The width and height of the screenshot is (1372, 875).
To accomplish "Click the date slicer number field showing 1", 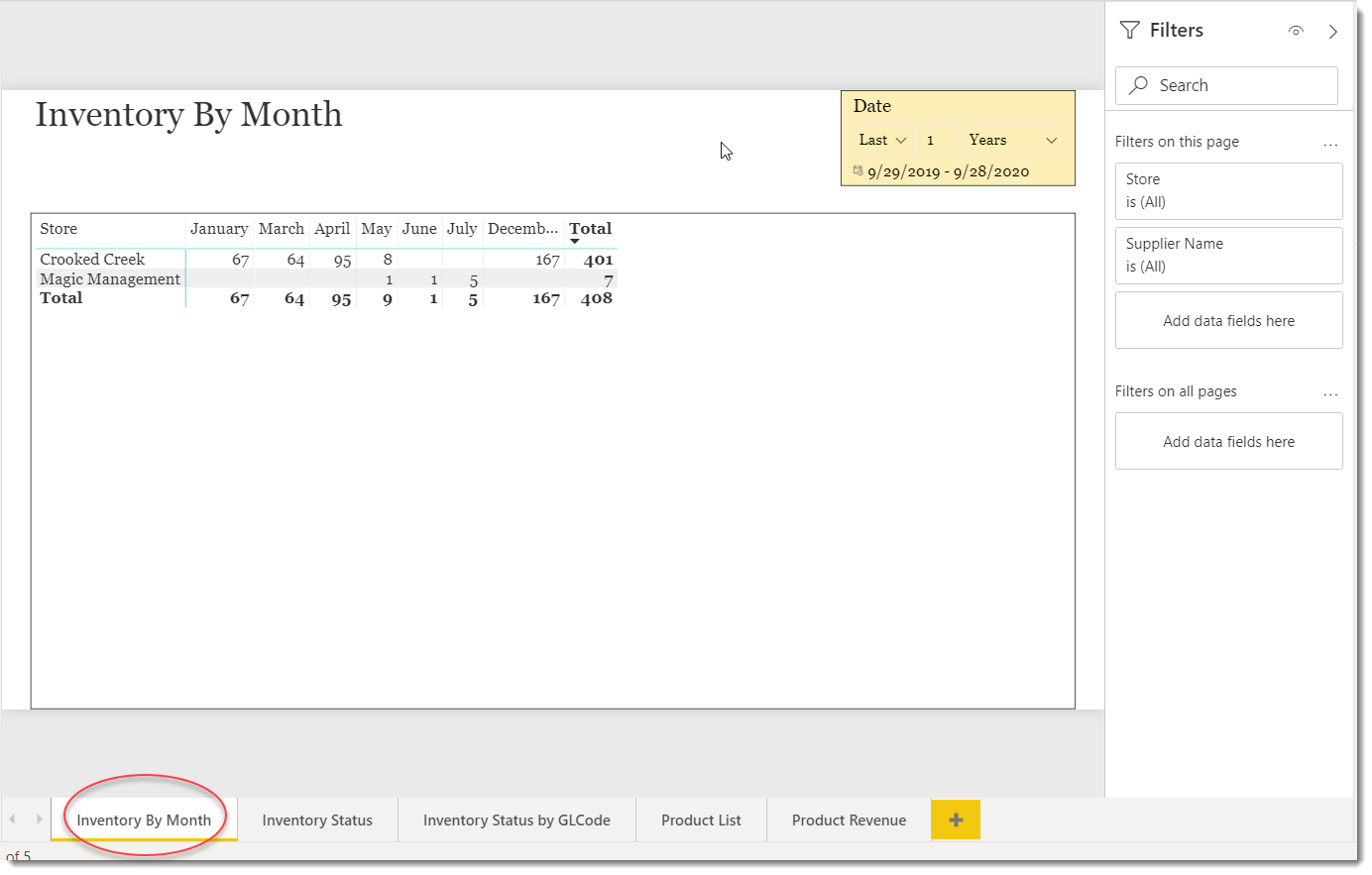I will tap(937, 140).
